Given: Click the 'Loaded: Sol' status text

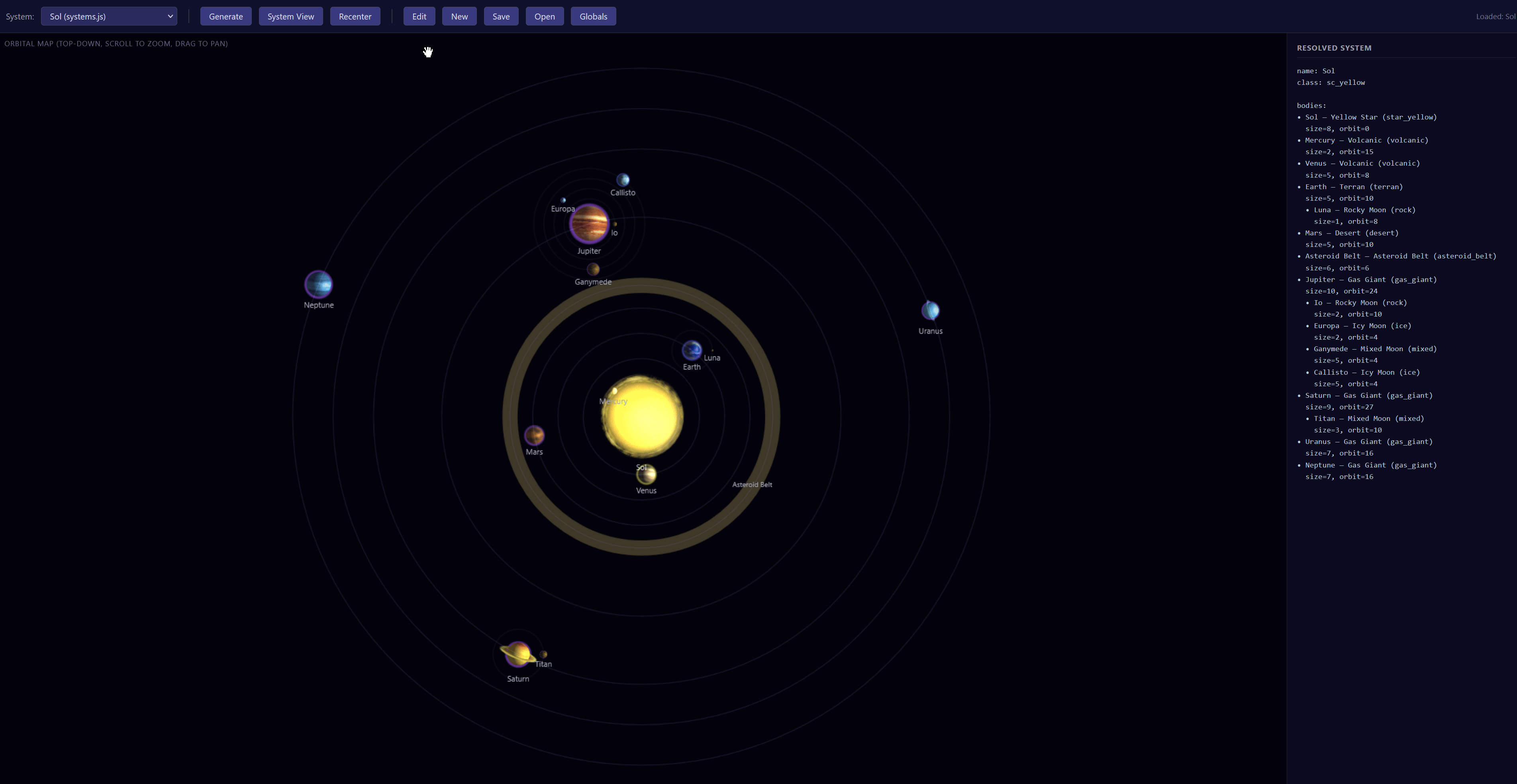Looking at the screenshot, I should (x=1495, y=16).
